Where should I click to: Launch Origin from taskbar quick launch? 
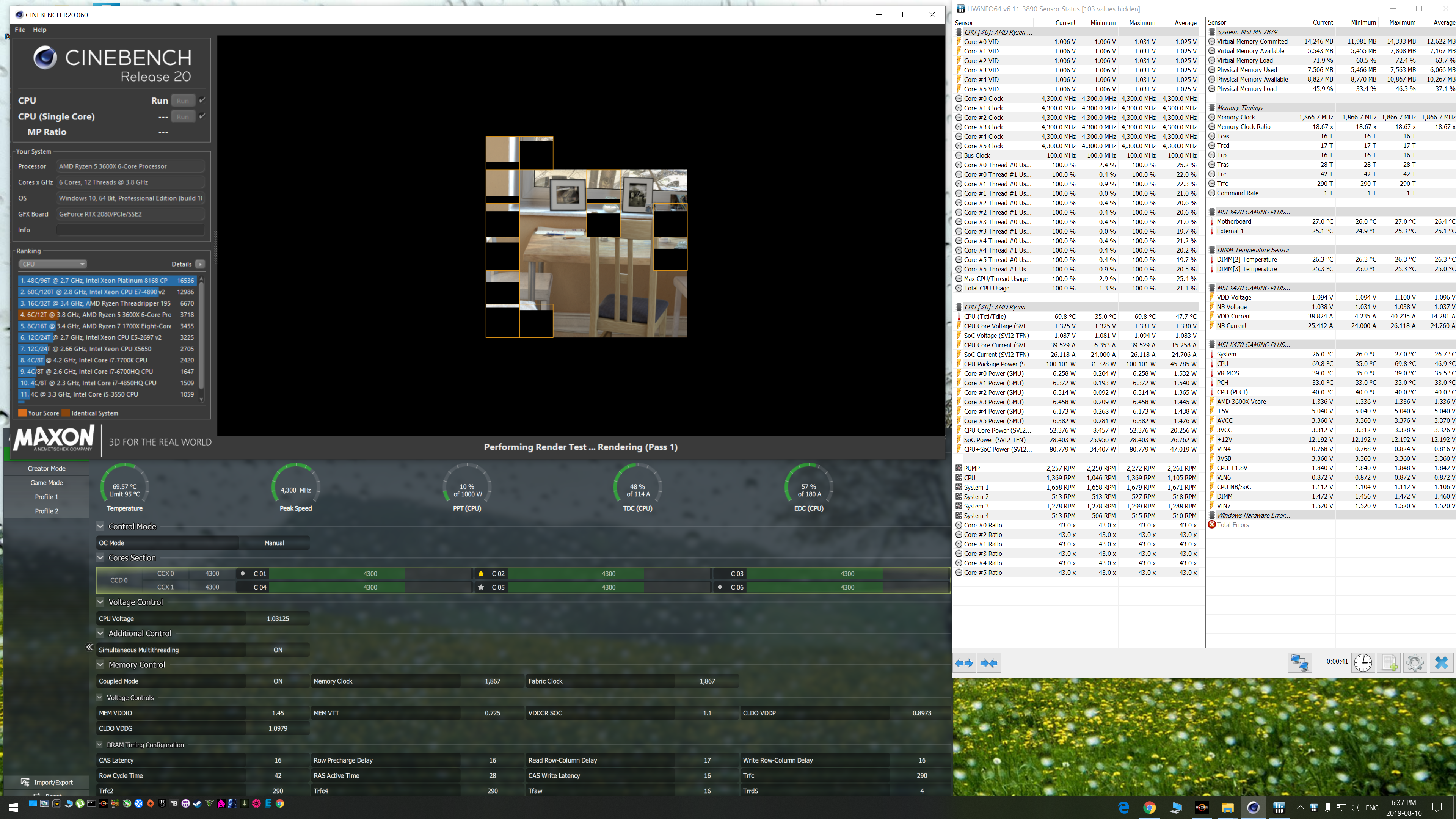pos(151,804)
